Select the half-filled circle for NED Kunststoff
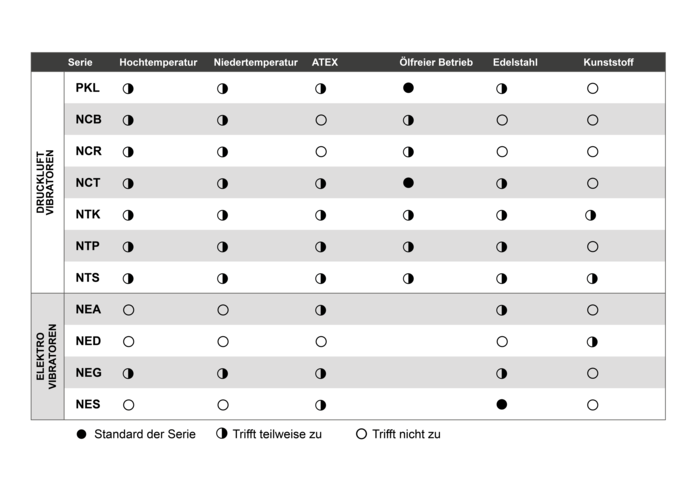This screenshot has width=700, height=481. pos(592,342)
